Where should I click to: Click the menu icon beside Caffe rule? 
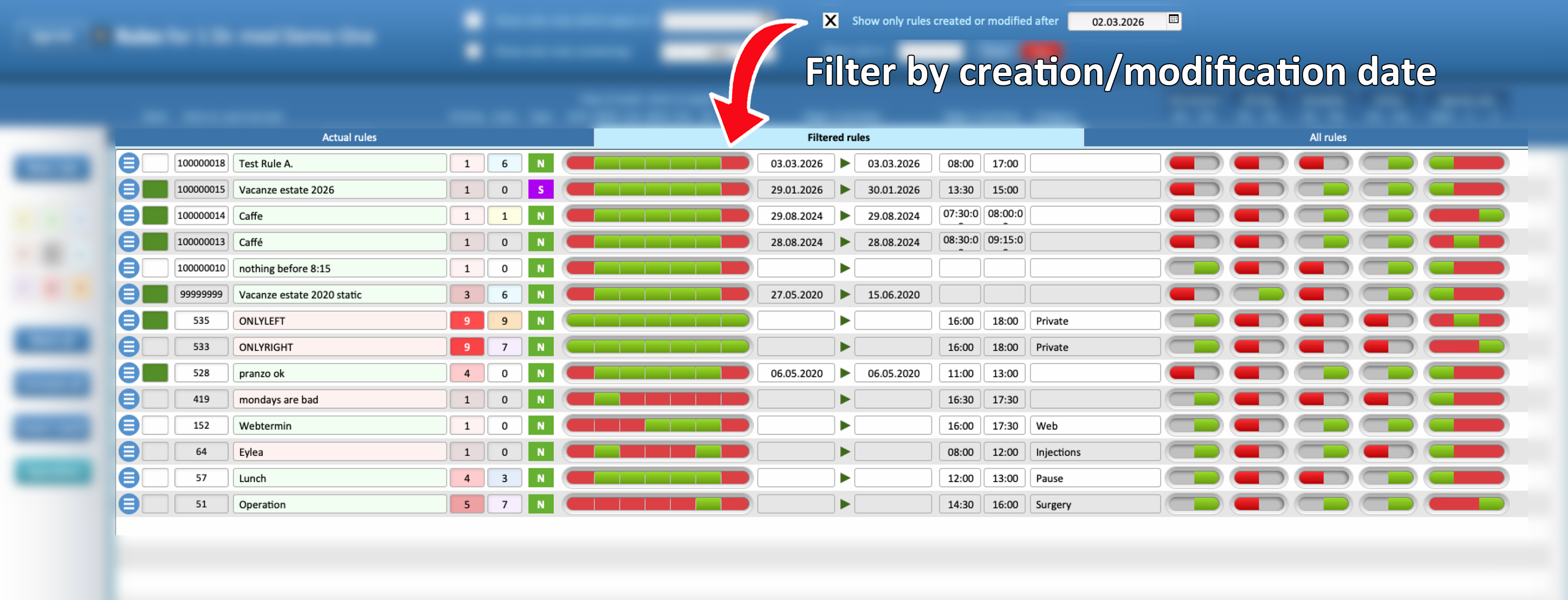[x=128, y=216]
